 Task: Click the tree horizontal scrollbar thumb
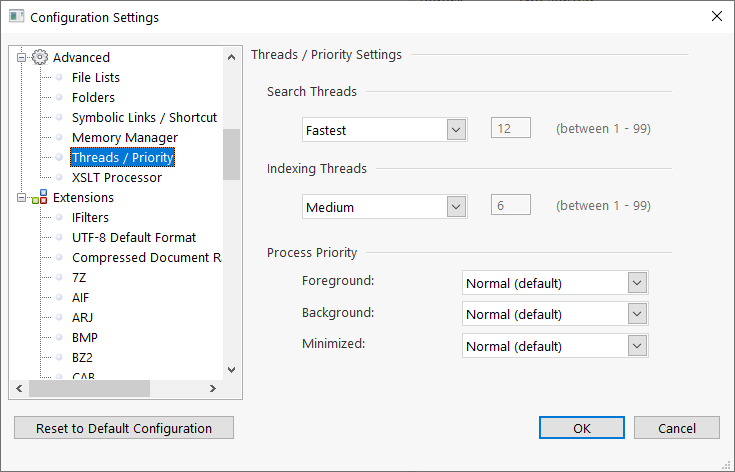89,389
